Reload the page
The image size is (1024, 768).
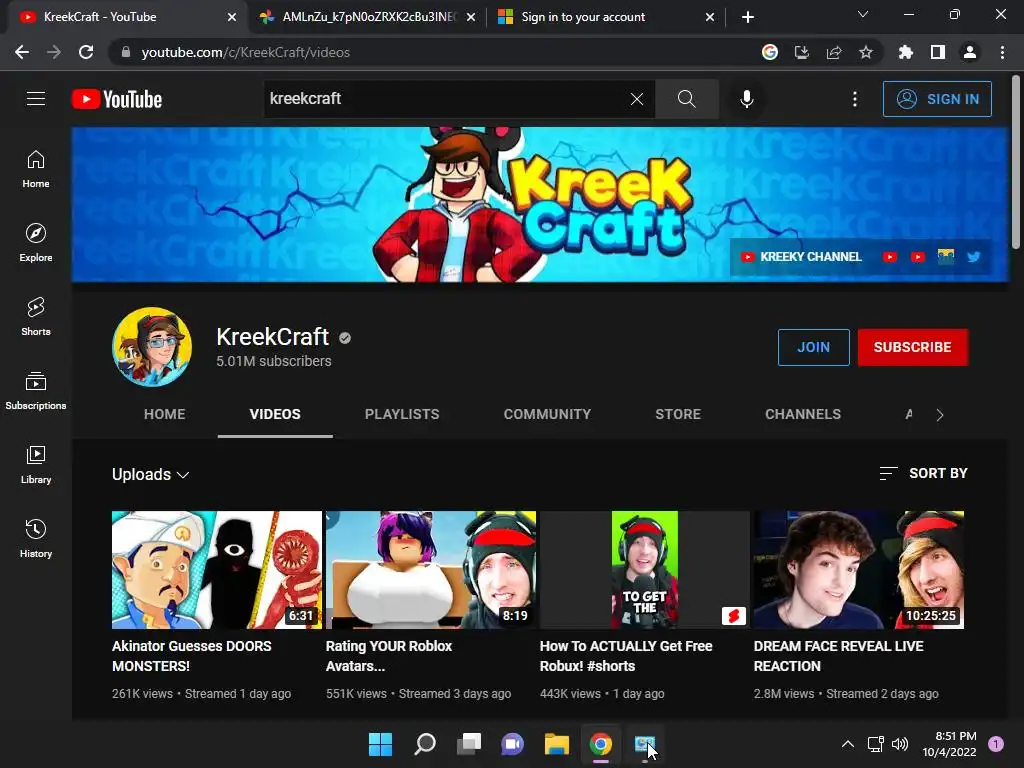tap(86, 52)
